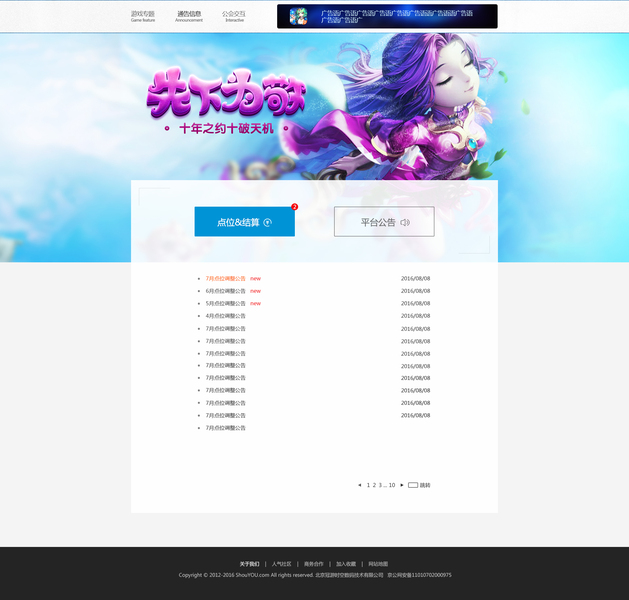The height and width of the screenshot is (600, 629).
Task: Open 商务合作 in the footer
Action: point(314,564)
